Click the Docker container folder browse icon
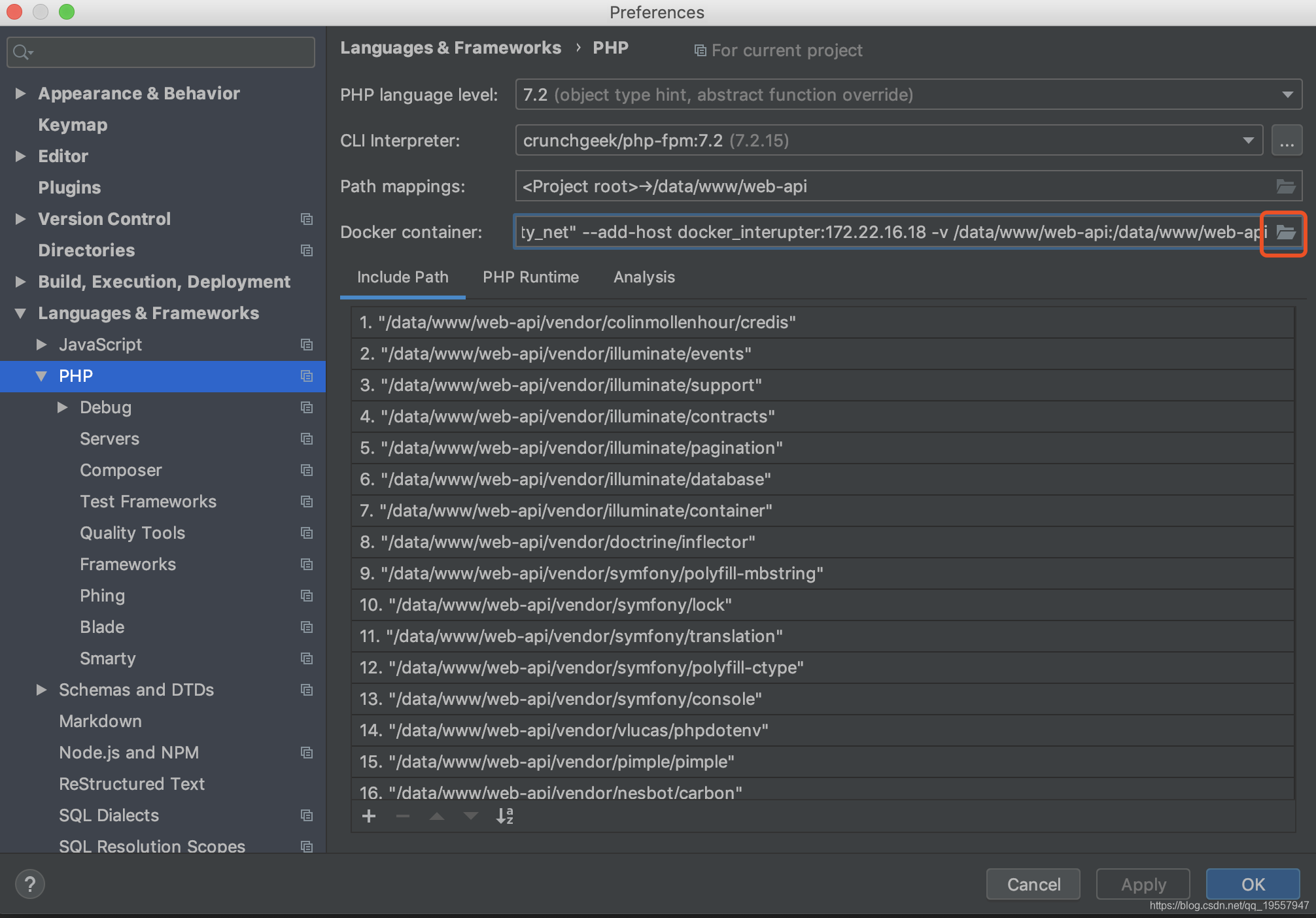This screenshot has height=918, width=1316. [x=1285, y=232]
